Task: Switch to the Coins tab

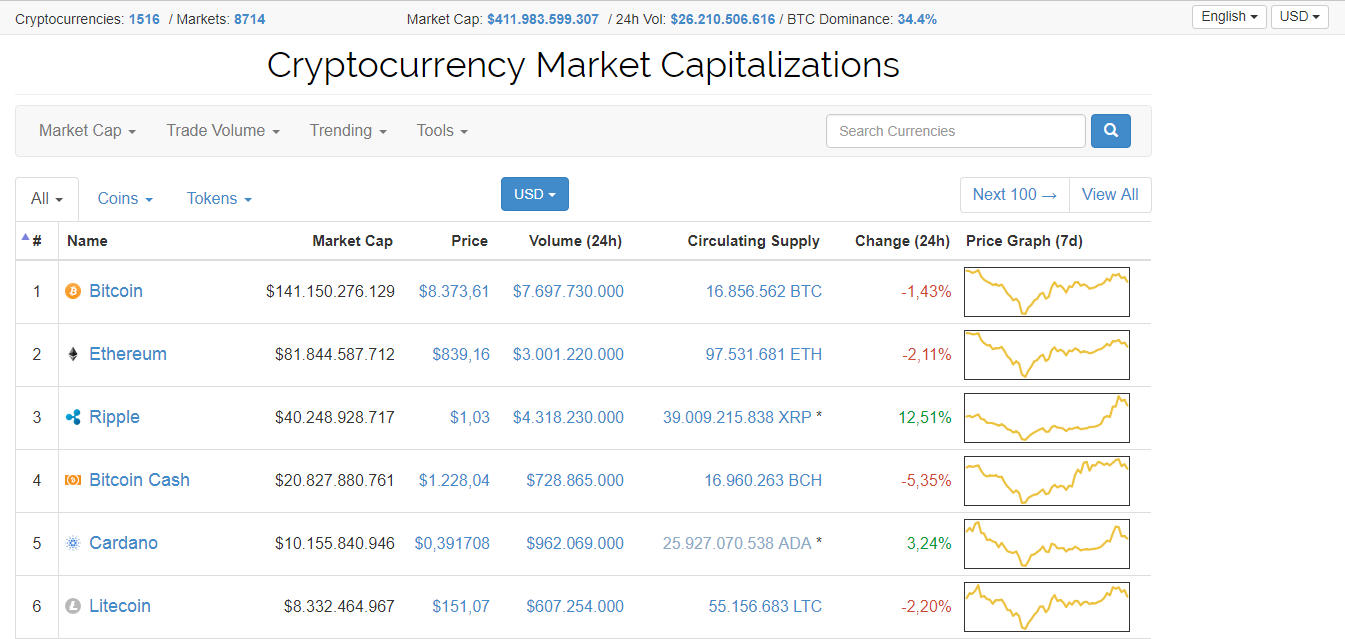Action: (x=125, y=199)
